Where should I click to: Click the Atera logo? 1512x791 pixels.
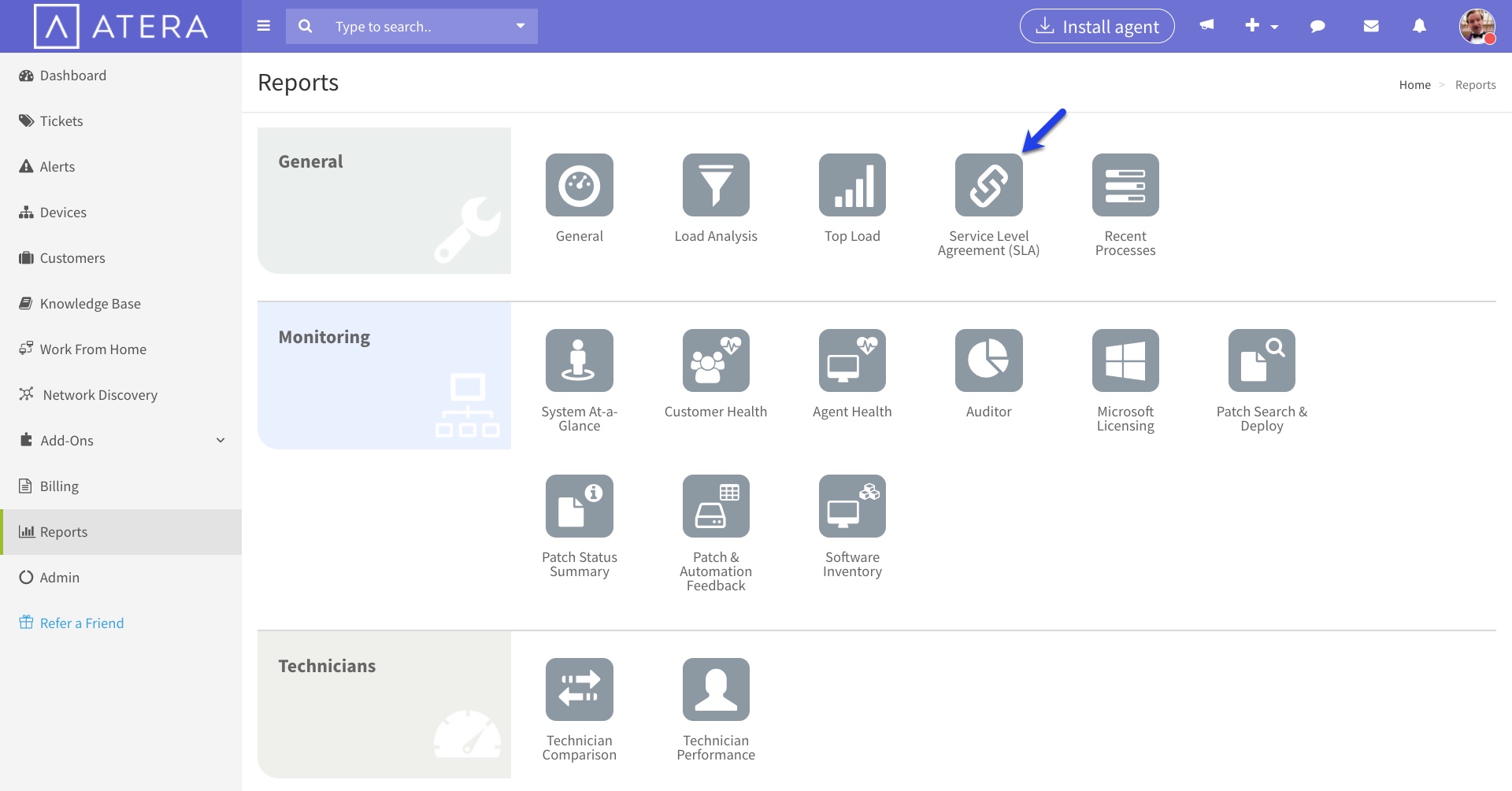(121, 26)
